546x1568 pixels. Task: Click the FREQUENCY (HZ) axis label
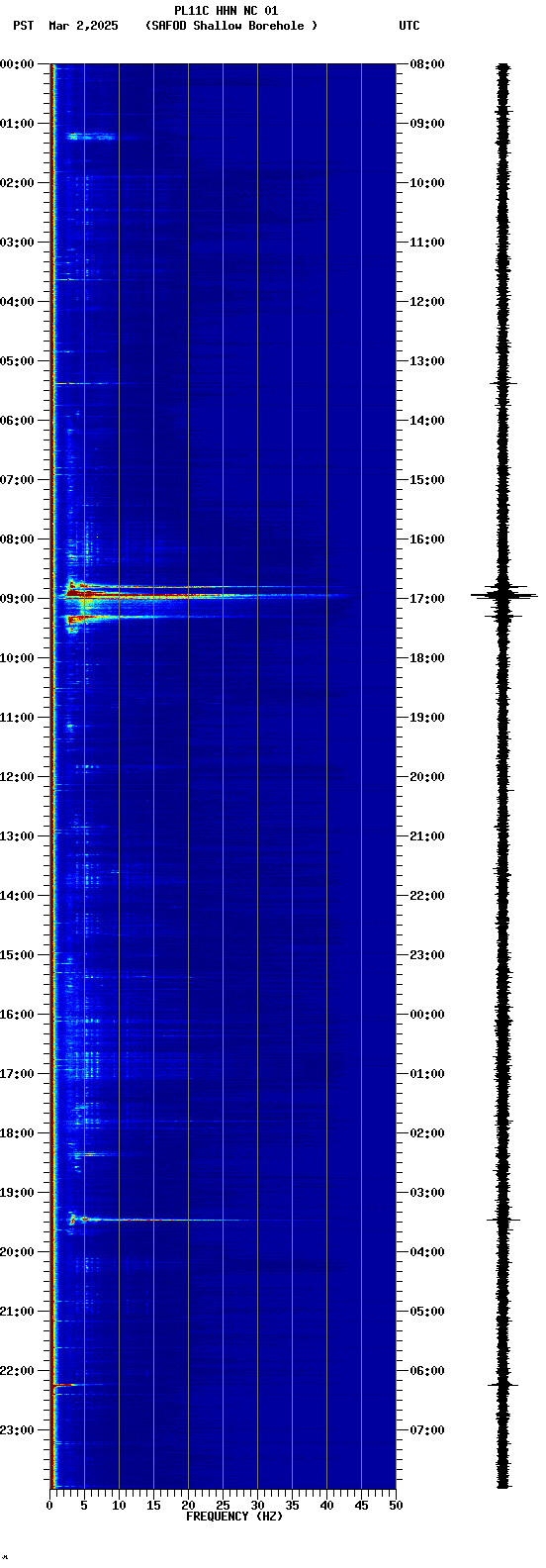234,1517
